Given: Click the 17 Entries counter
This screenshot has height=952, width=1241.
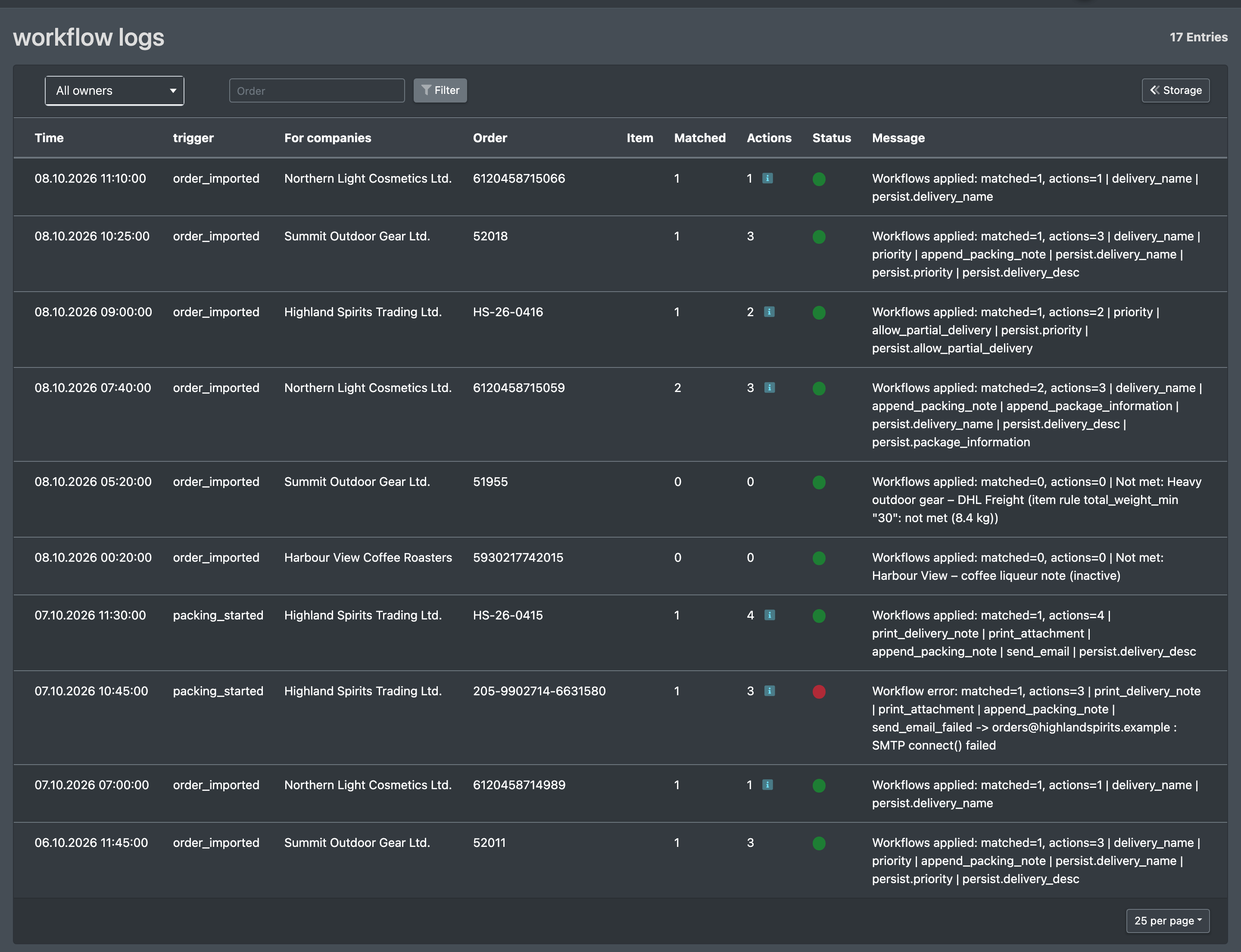Looking at the screenshot, I should point(1198,37).
